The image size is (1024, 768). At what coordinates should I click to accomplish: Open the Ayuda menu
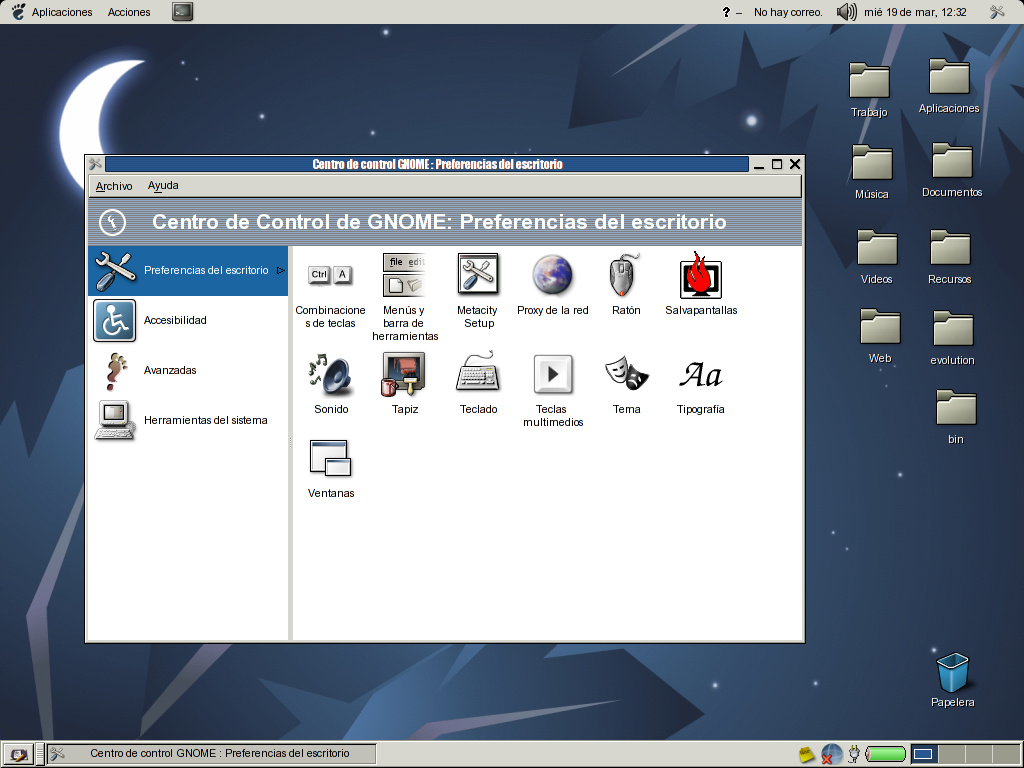(x=163, y=186)
